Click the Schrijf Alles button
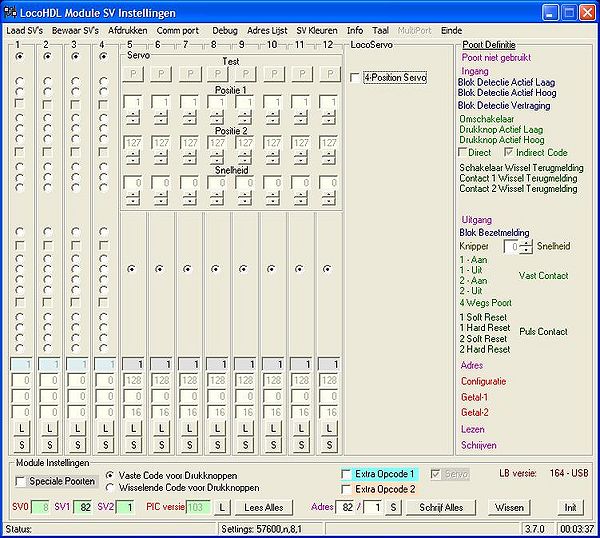Viewport: 600px width, 538px height. point(441,508)
